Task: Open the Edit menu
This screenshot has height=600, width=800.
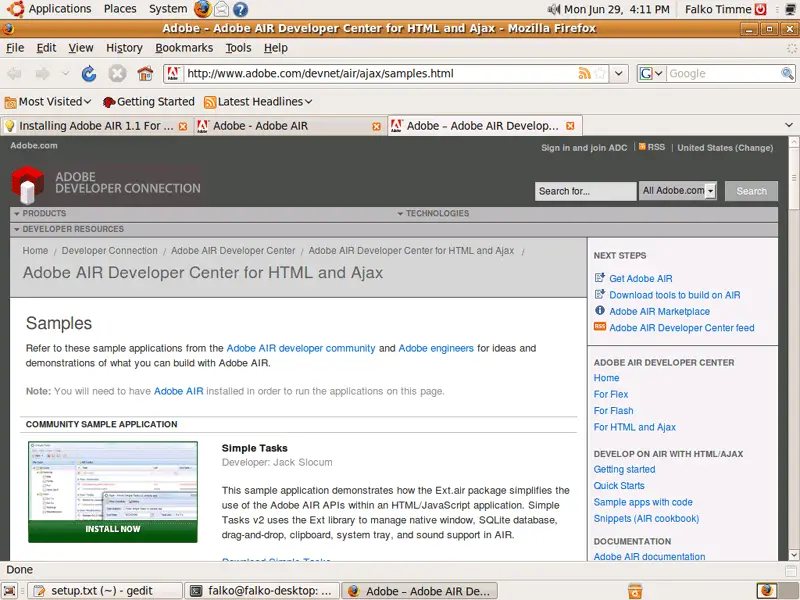Action: tap(46, 48)
